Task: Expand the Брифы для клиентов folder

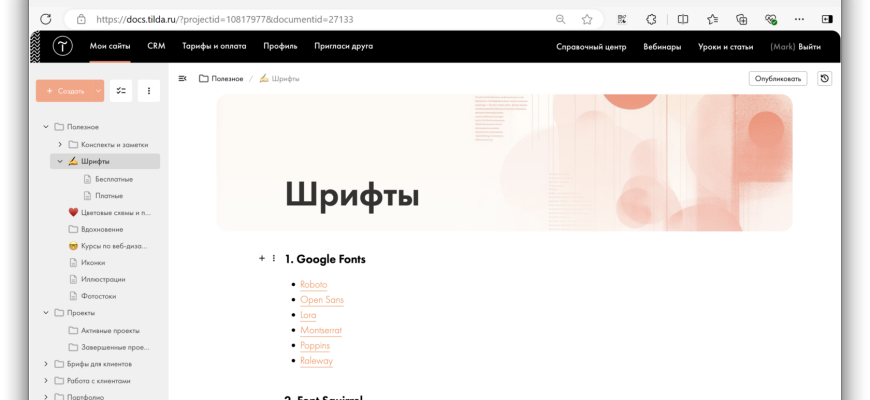Action: 46,364
